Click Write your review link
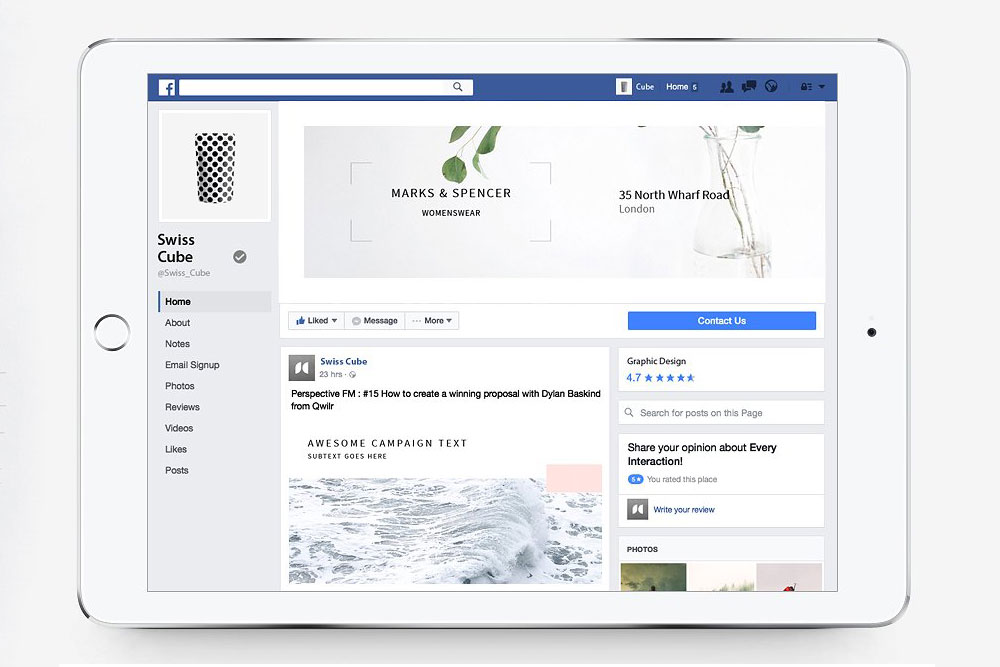Screen dimensions: 1000x667 pos(684,509)
